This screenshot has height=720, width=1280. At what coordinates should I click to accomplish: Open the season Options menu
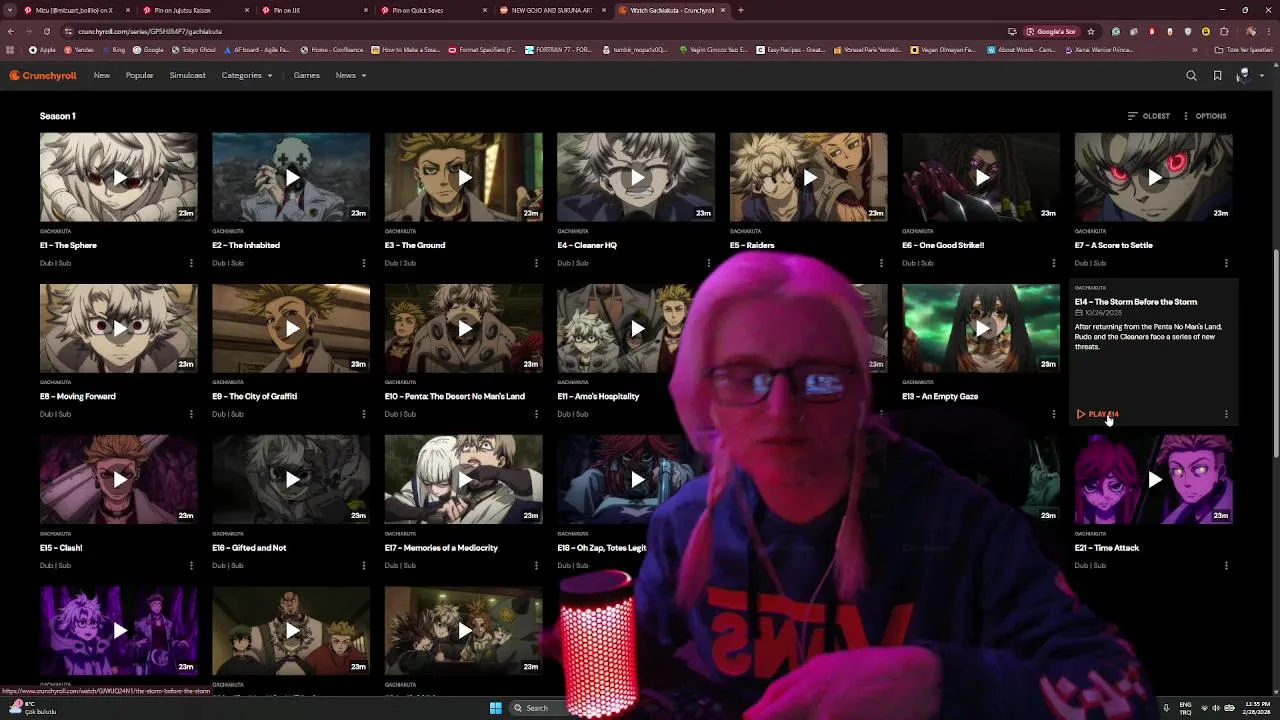(1205, 116)
